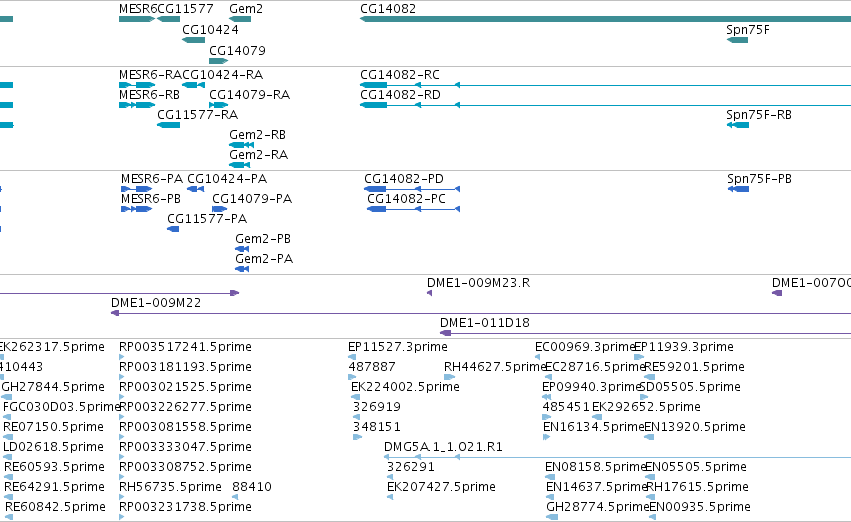The image size is (851, 522).
Task: Select BAC clone DME1-009M22 label
Action: (156, 303)
